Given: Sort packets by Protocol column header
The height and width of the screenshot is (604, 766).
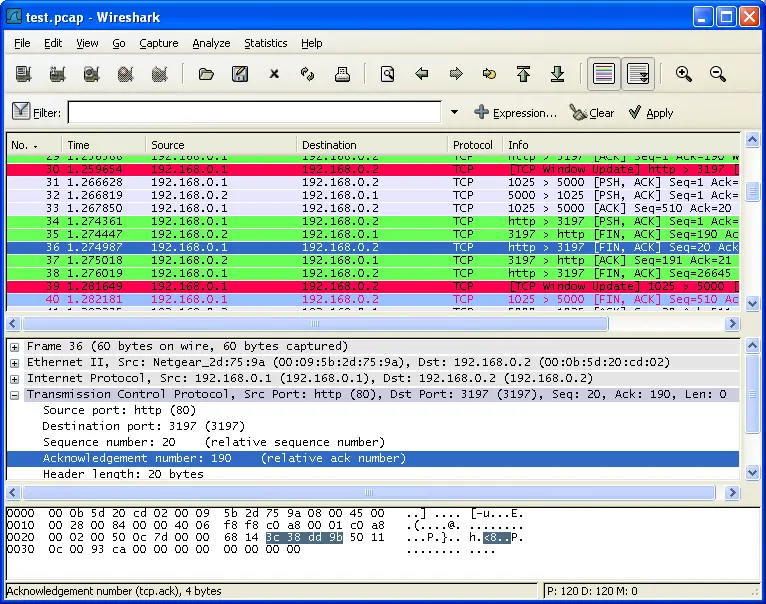Looking at the screenshot, I should coord(472,145).
